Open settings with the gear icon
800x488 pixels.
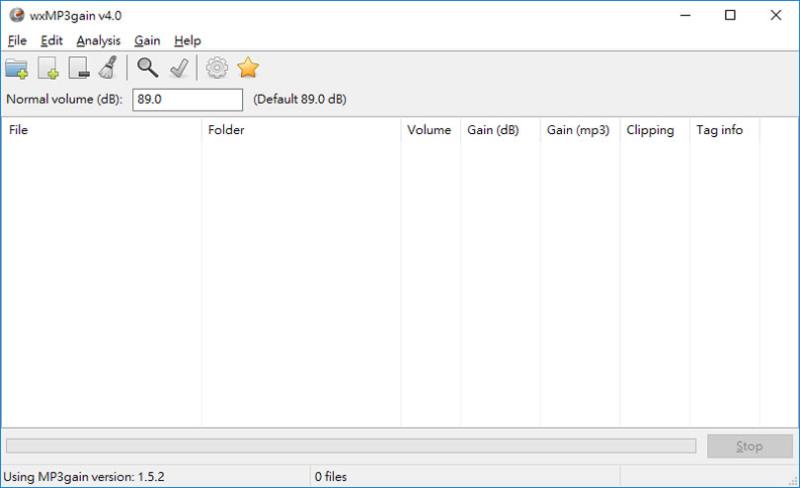point(217,67)
